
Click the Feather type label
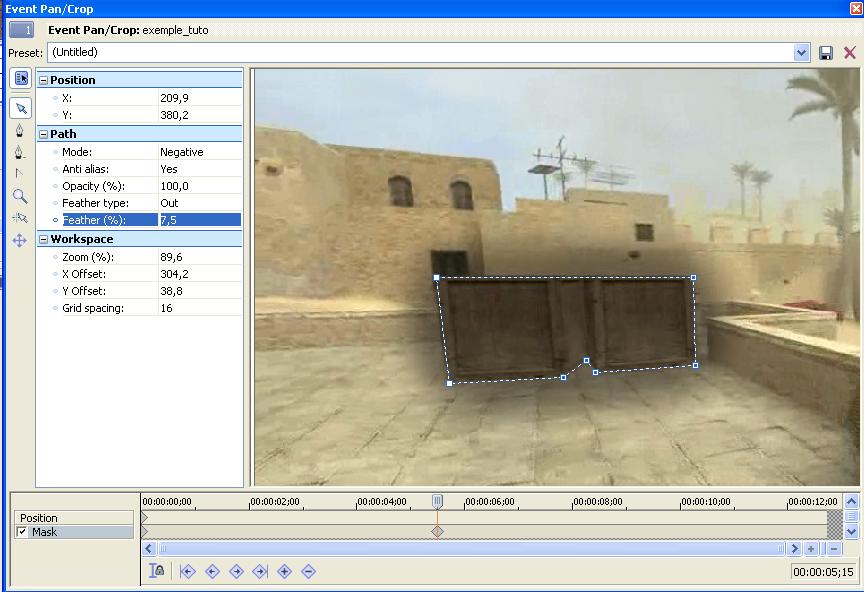pyautogui.click(x=95, y=203)
